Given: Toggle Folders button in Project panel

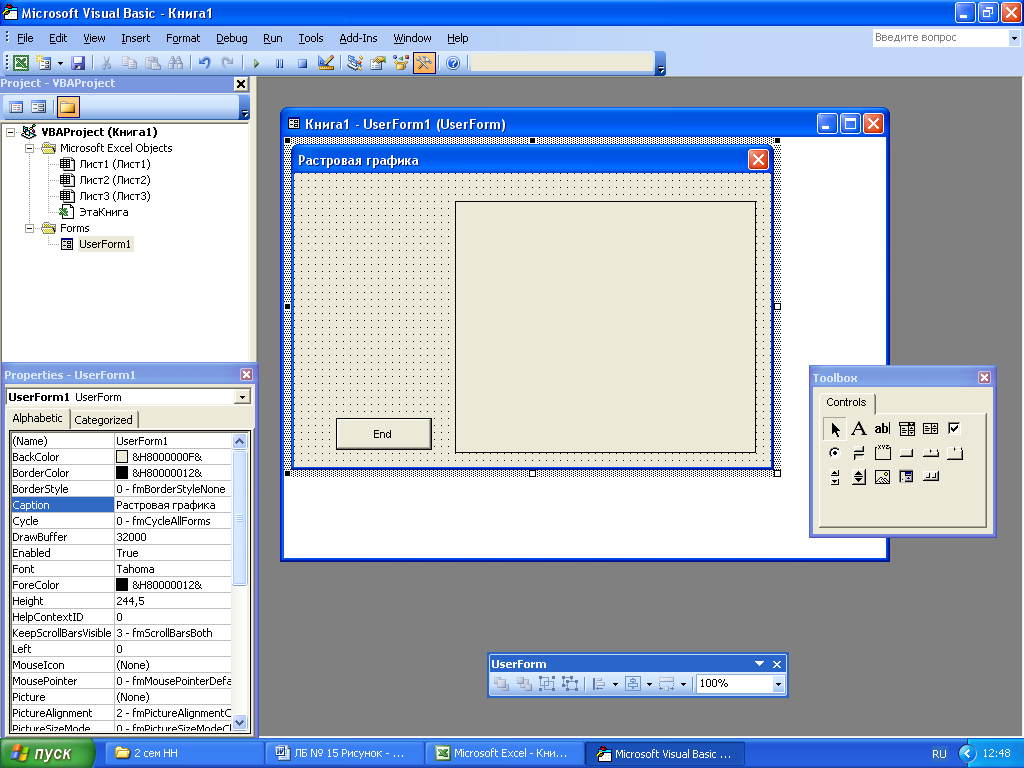Looking at the screenshot, I should (67, 106).
